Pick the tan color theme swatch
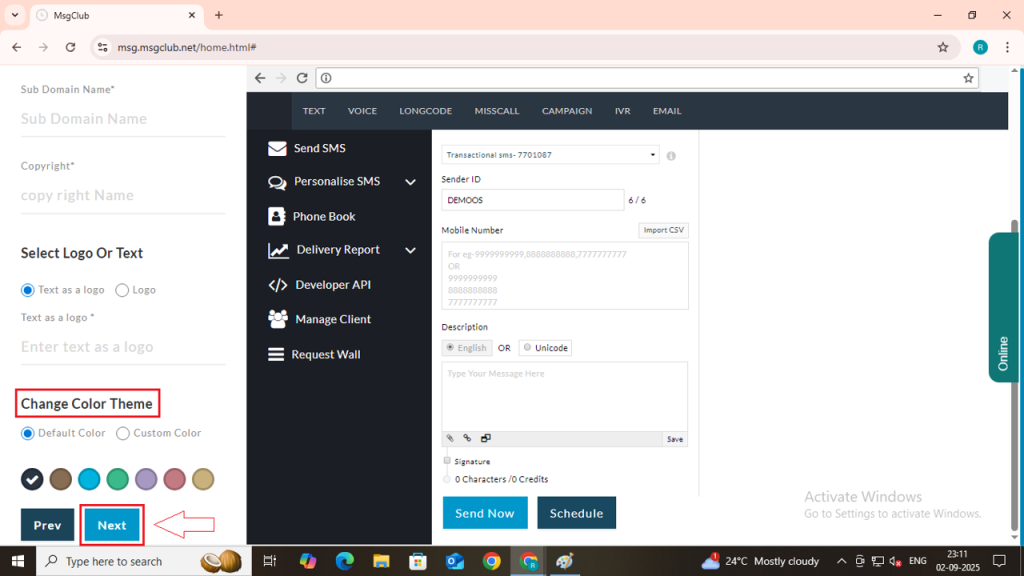The width and height of the screenshot is (1024, 576). coord(203,479)
